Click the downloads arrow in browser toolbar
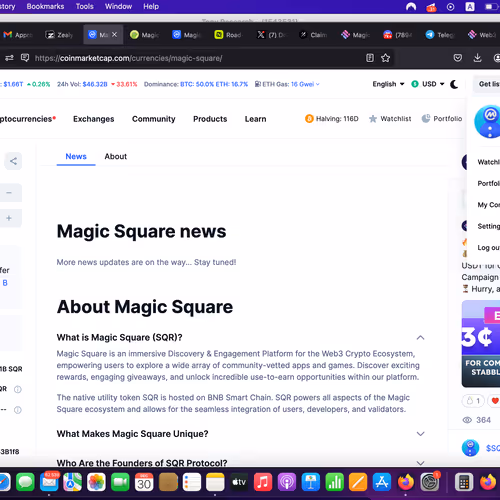 coord(477,58)
